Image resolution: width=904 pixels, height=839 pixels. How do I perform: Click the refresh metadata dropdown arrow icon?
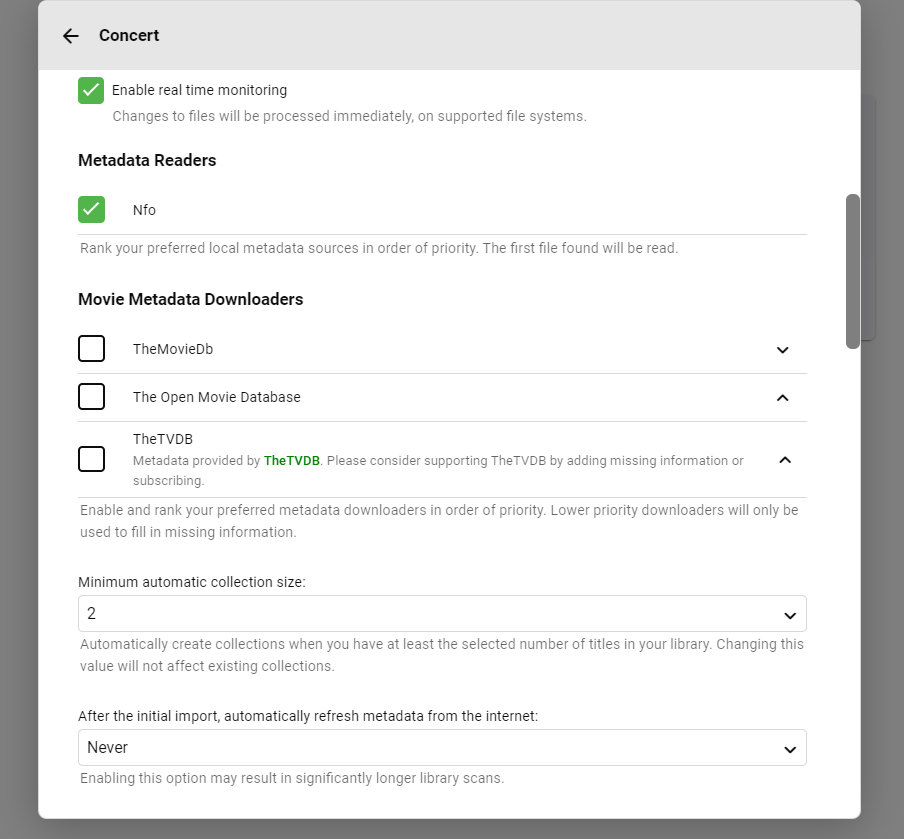point(790,749)
